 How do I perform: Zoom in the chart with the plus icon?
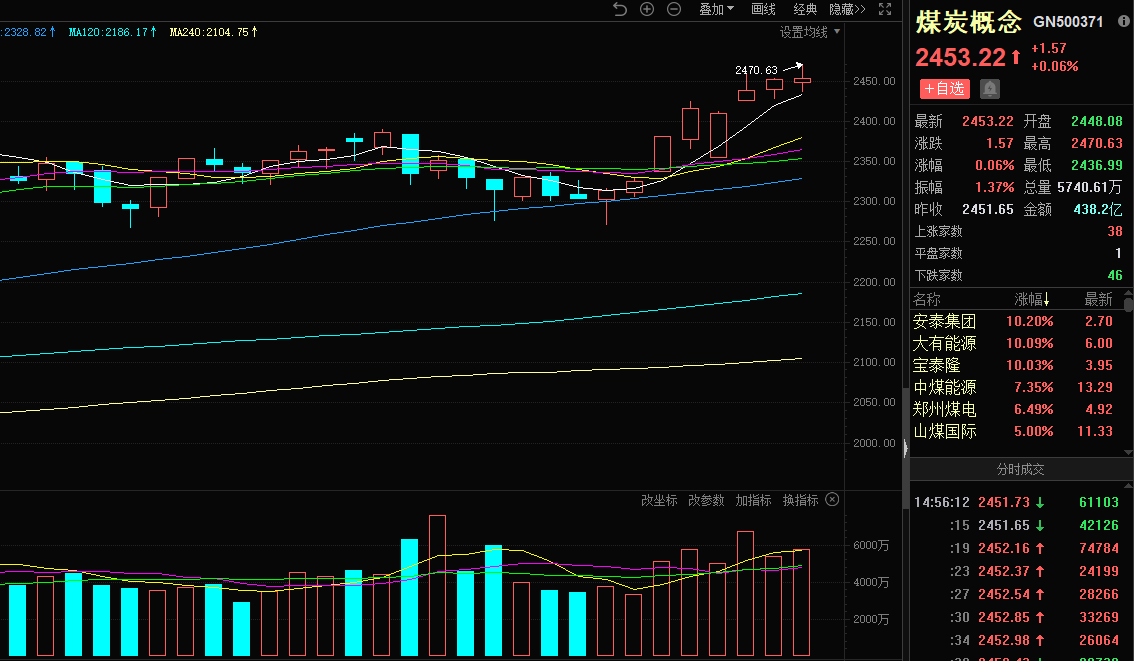[647, 9]
